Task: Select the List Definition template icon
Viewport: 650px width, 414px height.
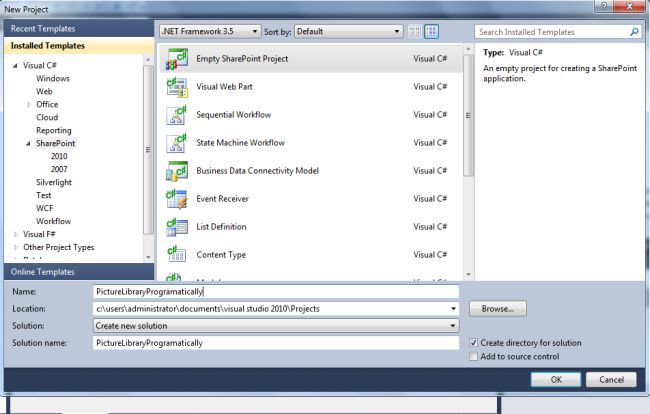Action: pos(177,227)
